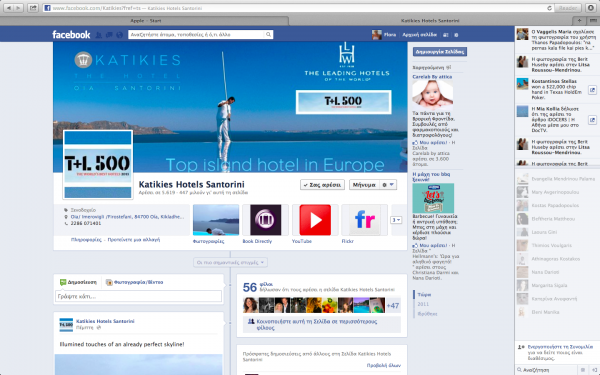Click the hotel address link
The height and width of the screenshot is (375, 600).
[127, 217]
